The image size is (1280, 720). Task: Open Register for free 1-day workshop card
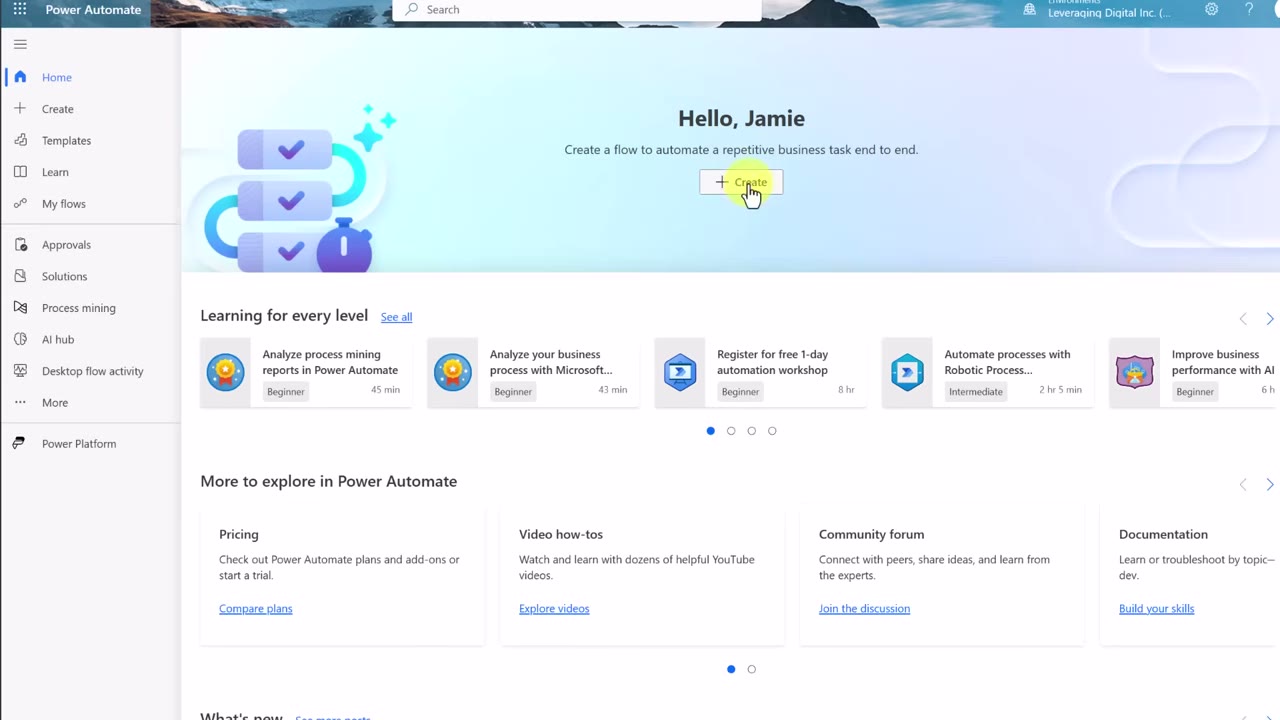pyautogui.click(x=761, y=372)
